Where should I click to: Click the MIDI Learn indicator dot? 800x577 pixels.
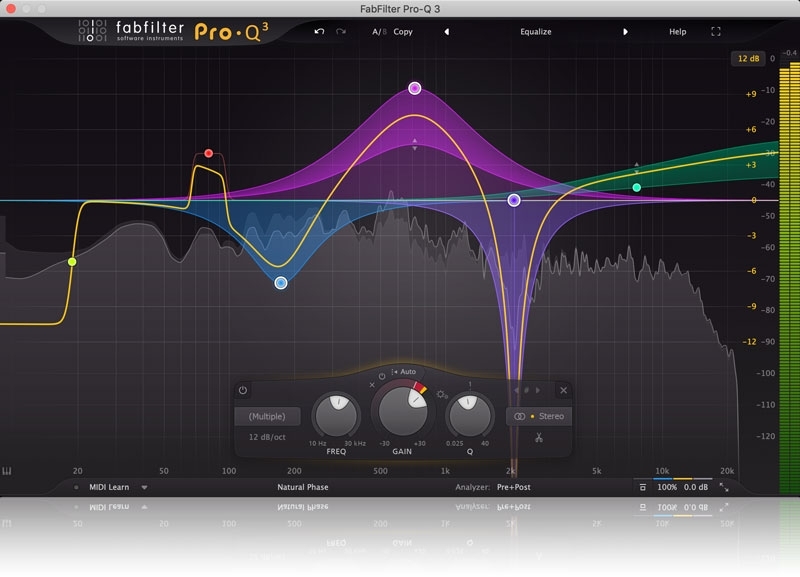(76, 487)
